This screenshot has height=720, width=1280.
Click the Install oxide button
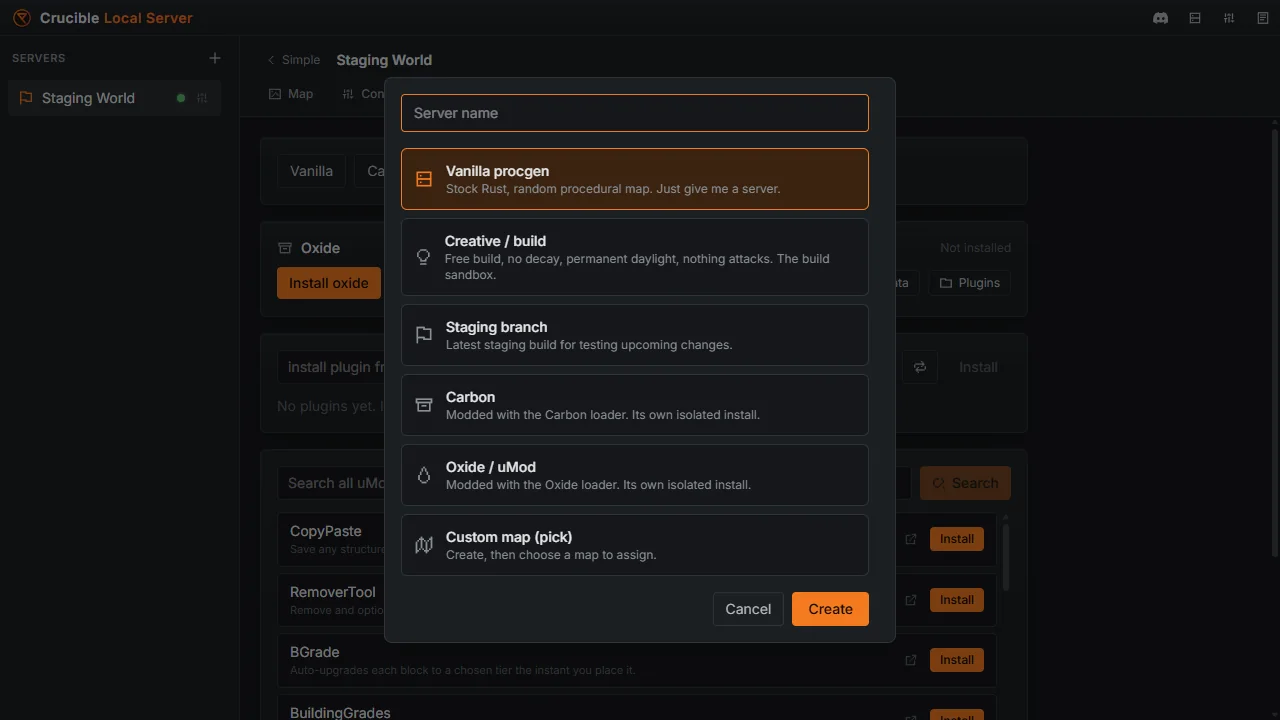[329, 283]
